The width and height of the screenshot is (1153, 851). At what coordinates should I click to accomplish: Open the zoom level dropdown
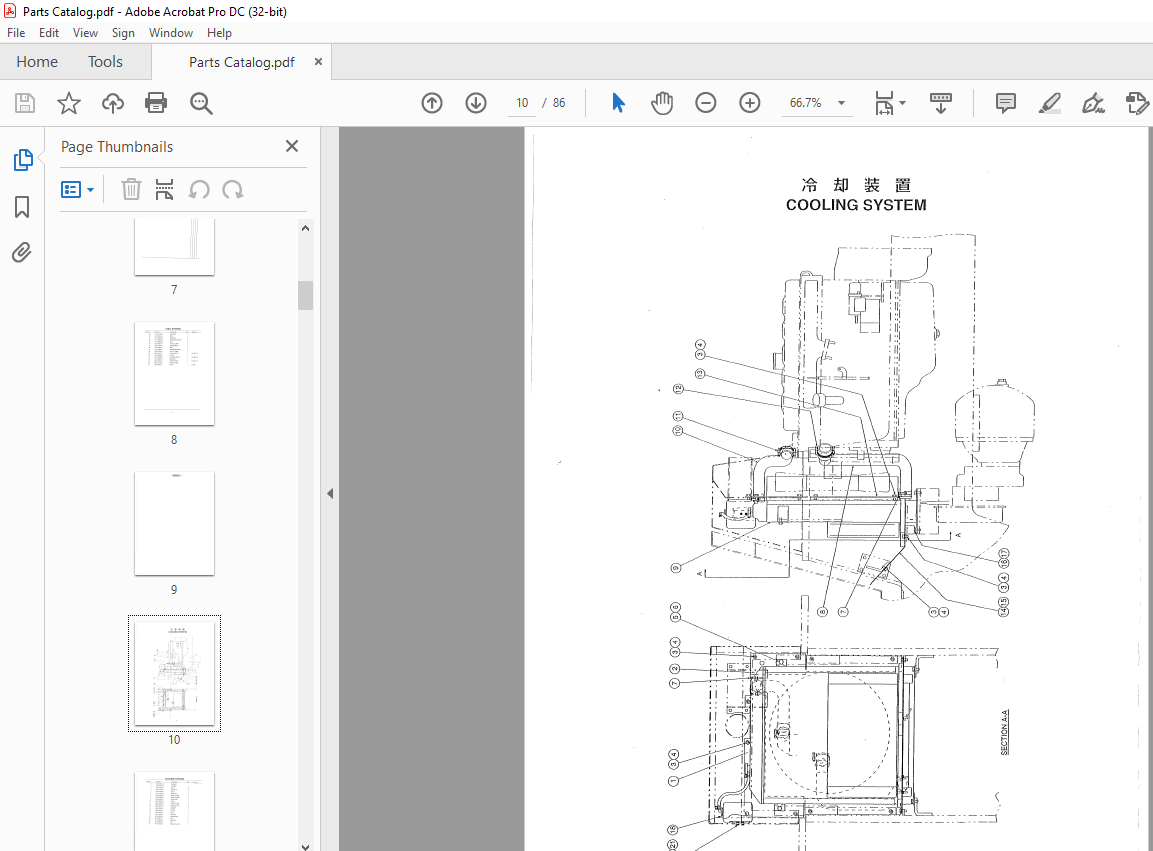(841, 103)
